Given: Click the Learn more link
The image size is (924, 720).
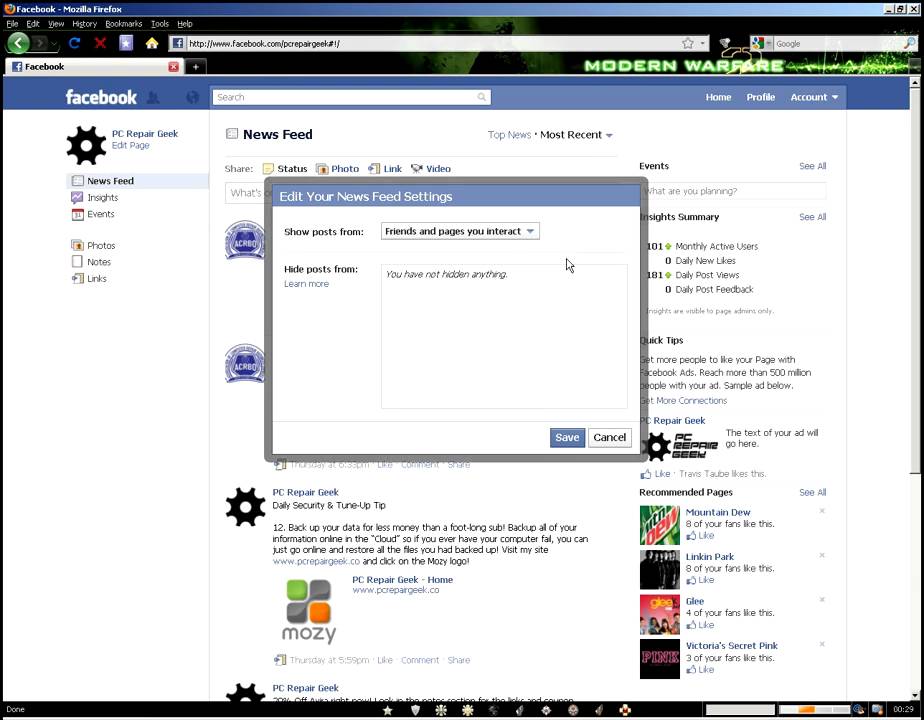Looking at the screenshot, I should (x=306, y=283).
